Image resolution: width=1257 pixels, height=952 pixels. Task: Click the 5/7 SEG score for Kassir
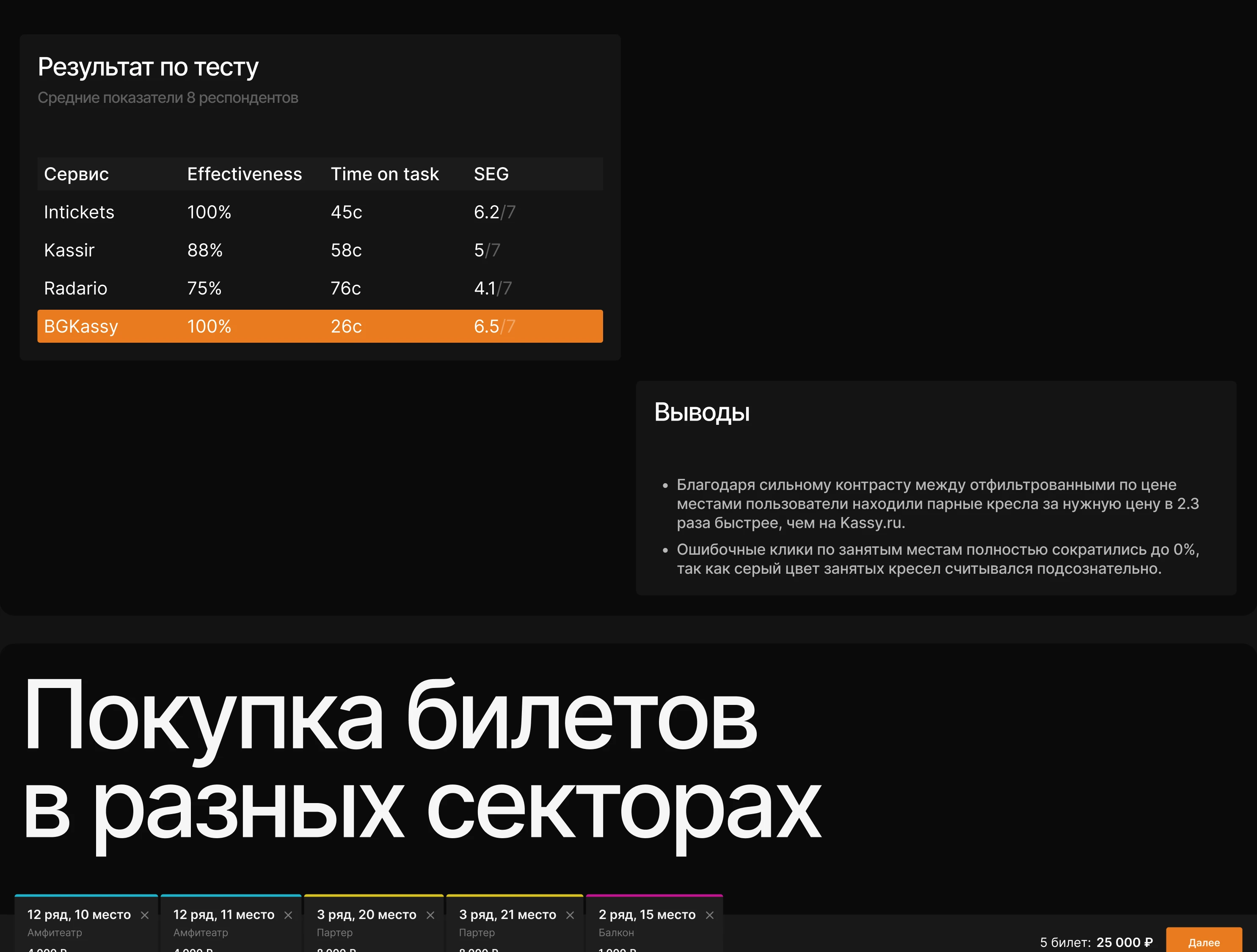(487, 250)
